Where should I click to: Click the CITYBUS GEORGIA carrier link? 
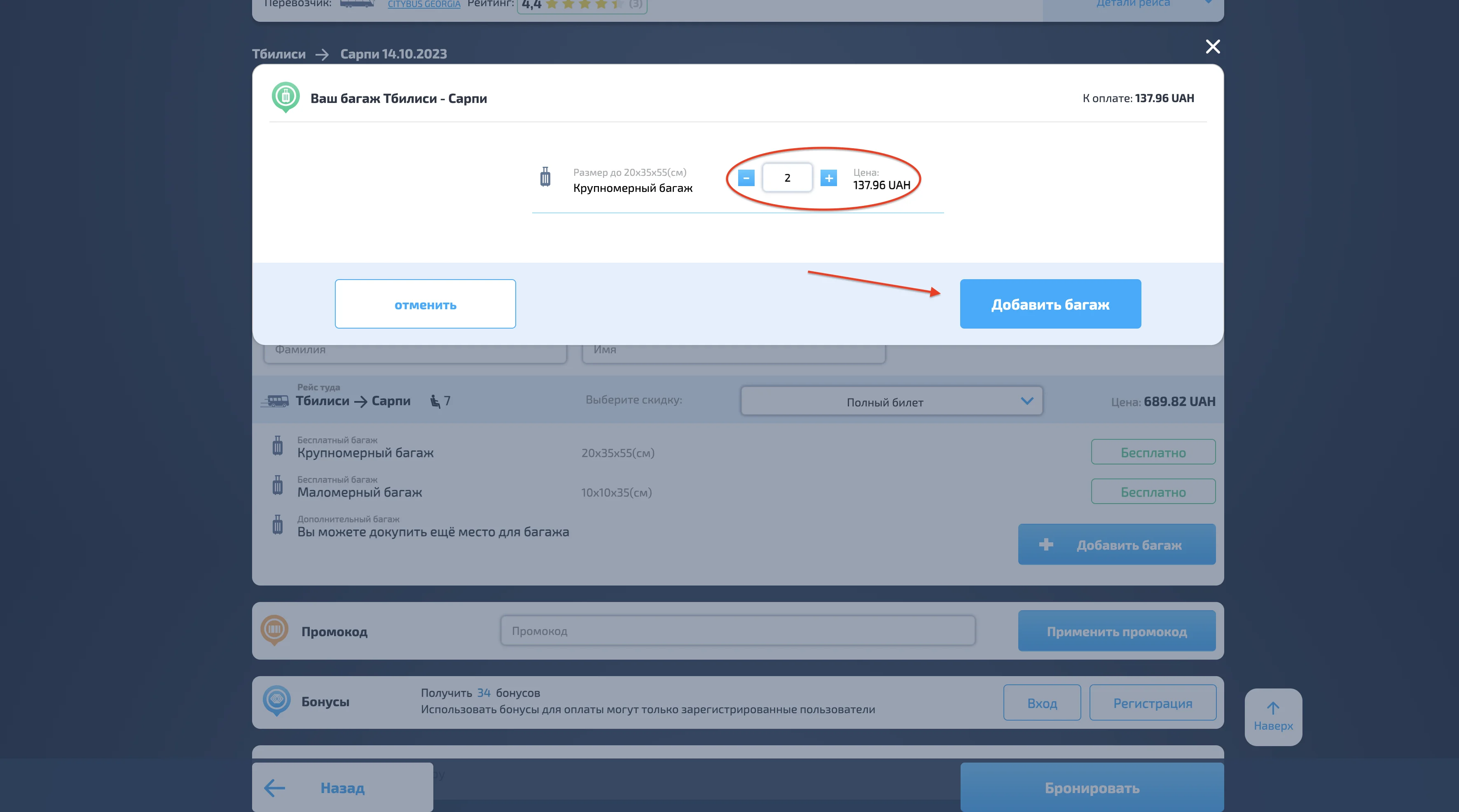click(x=423, y=5)
